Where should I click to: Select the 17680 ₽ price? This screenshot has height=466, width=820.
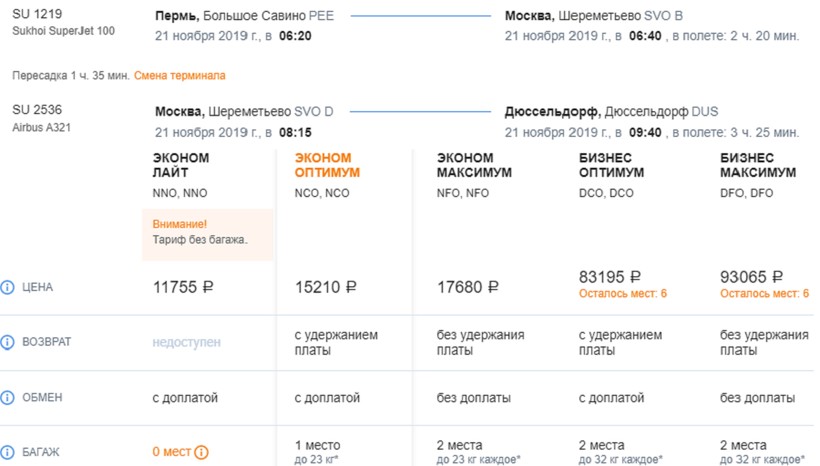(467, 288)
